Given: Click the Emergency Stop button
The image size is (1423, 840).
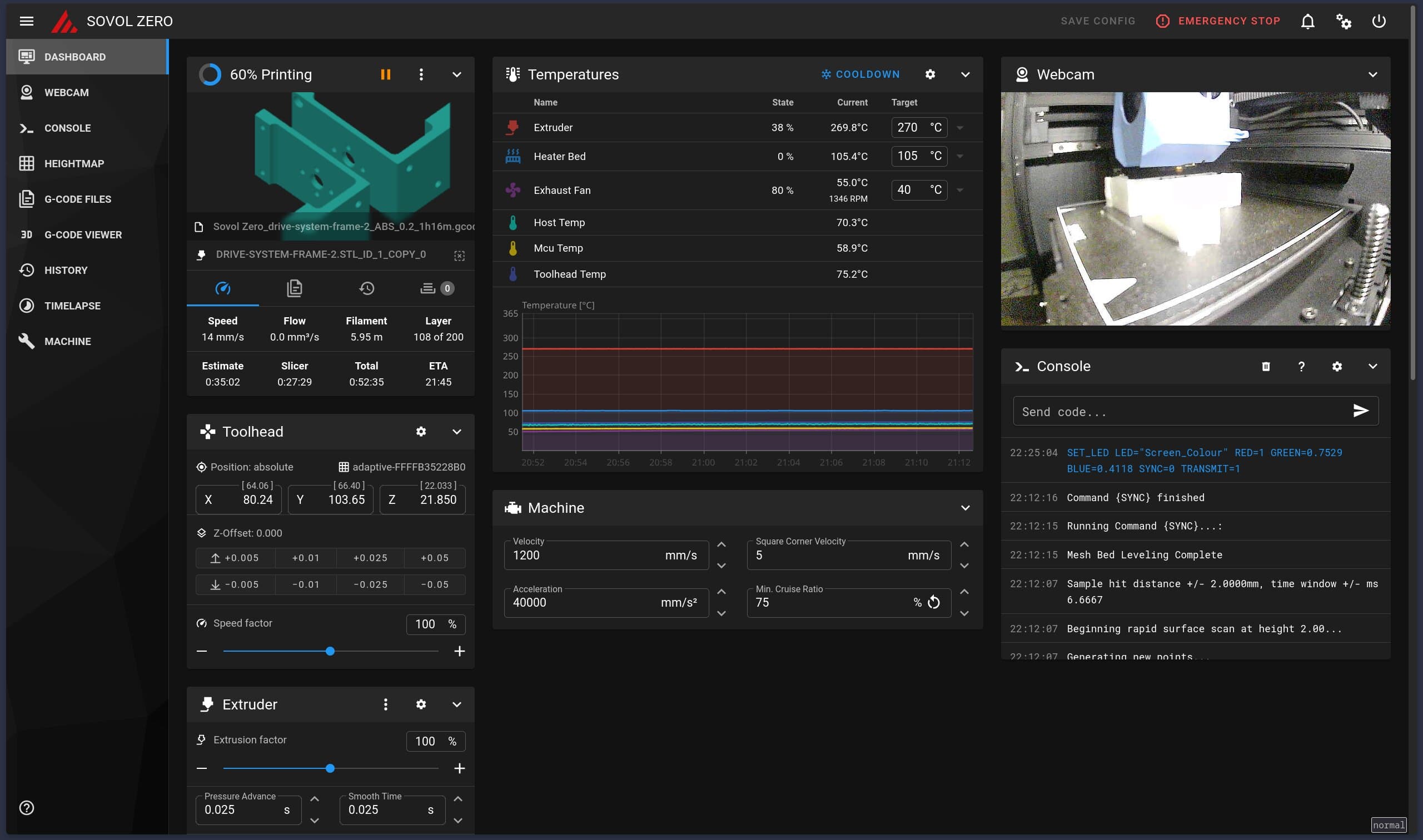Looking at the screenshot, I should pyautogui.click(x=1217, y=21).
